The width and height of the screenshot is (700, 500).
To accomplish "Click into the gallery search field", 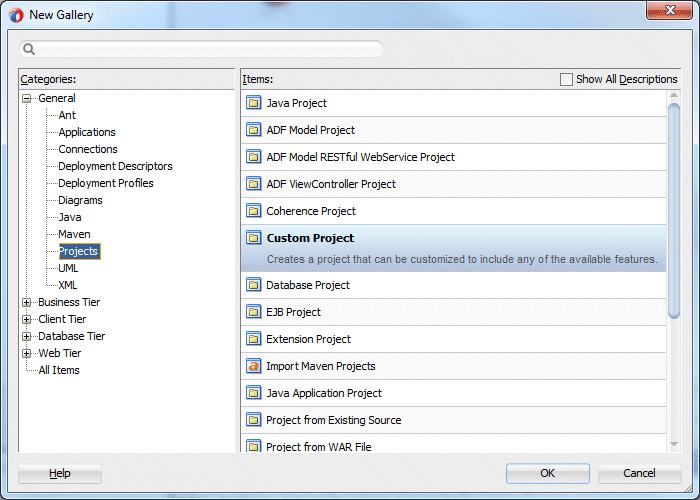I will (201, 49).
